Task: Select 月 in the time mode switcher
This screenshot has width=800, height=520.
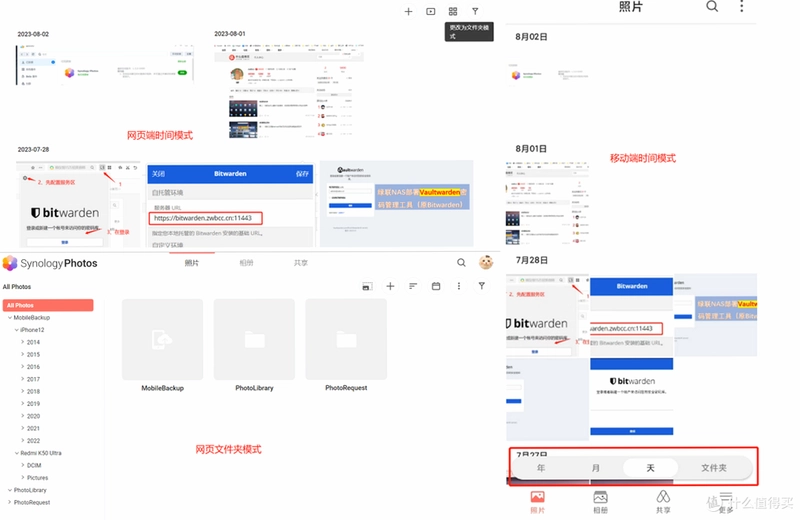Action: pos(595,468)
